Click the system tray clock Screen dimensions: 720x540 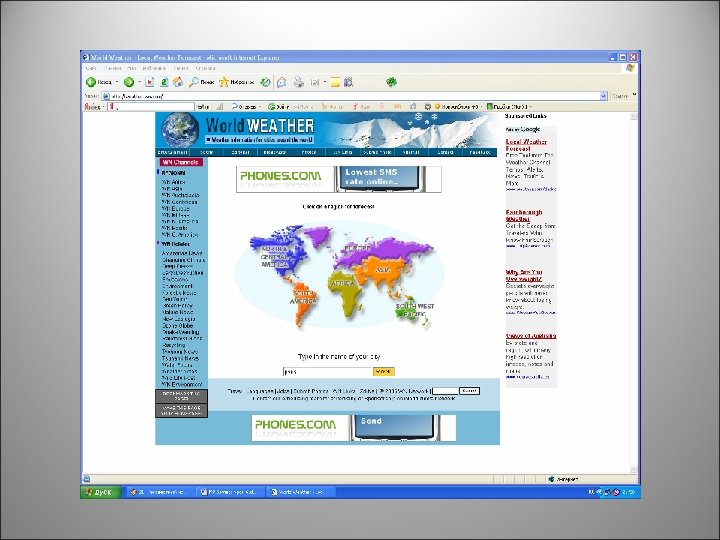pyautogui.click(x=629, y=492)
